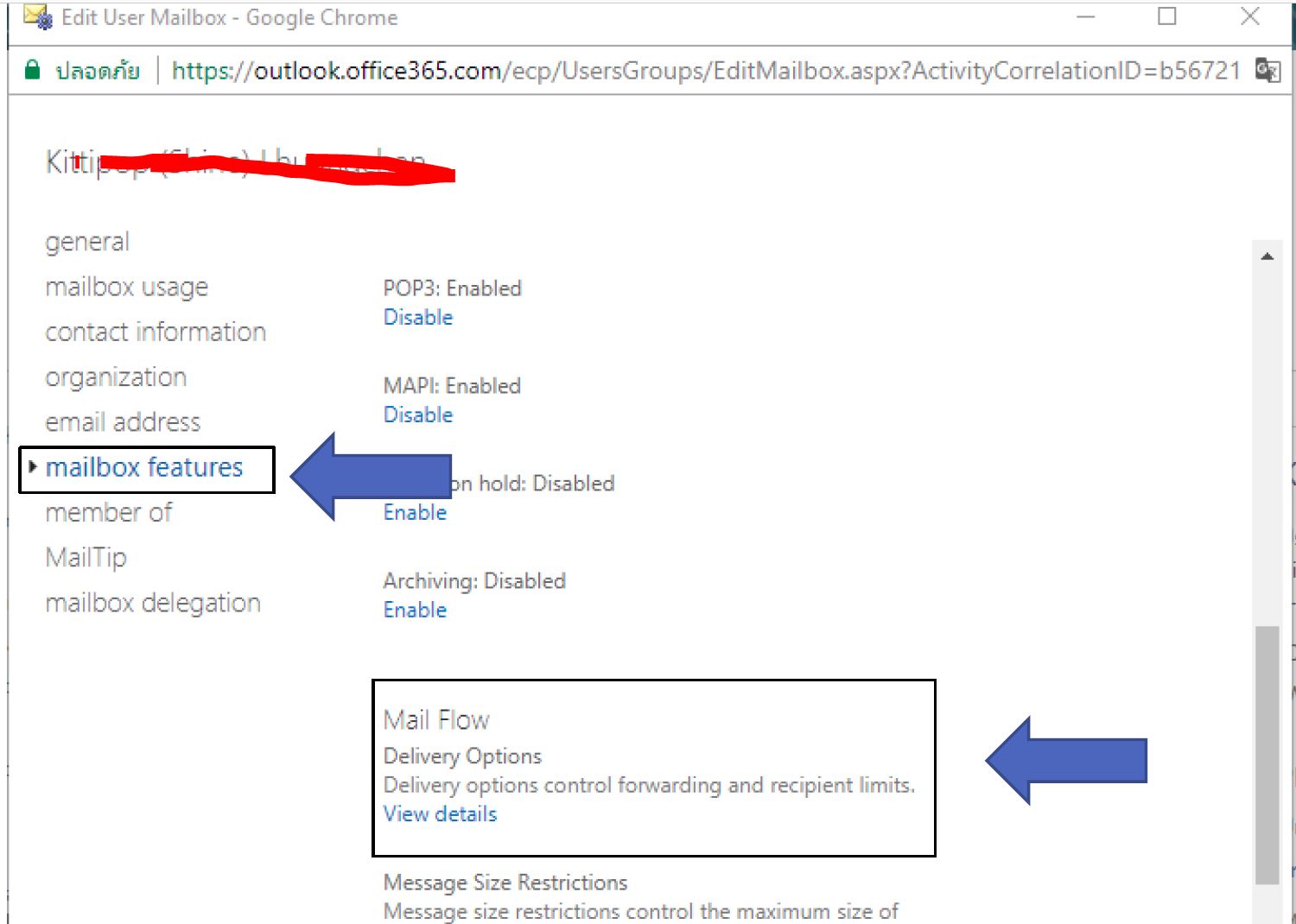Click the 'Delivery Options' label
This screenshot has width=1296, height=924.
[x=462, y=756]
